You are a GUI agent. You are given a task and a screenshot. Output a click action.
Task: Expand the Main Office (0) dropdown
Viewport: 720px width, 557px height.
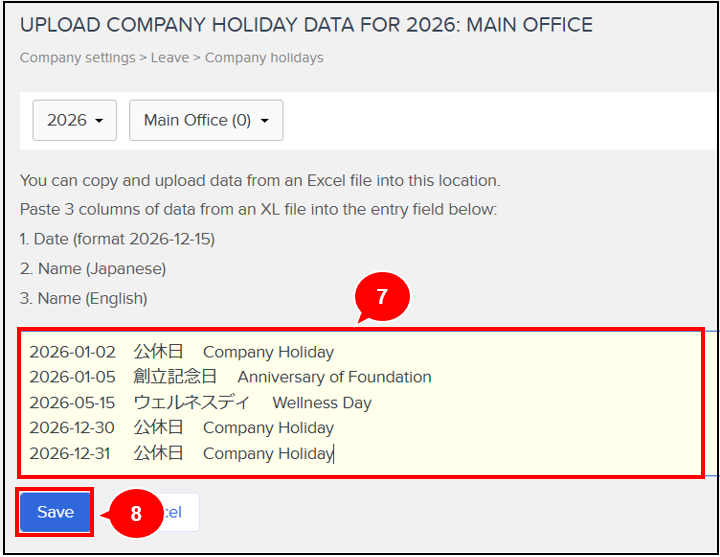[x=206, y=120]
